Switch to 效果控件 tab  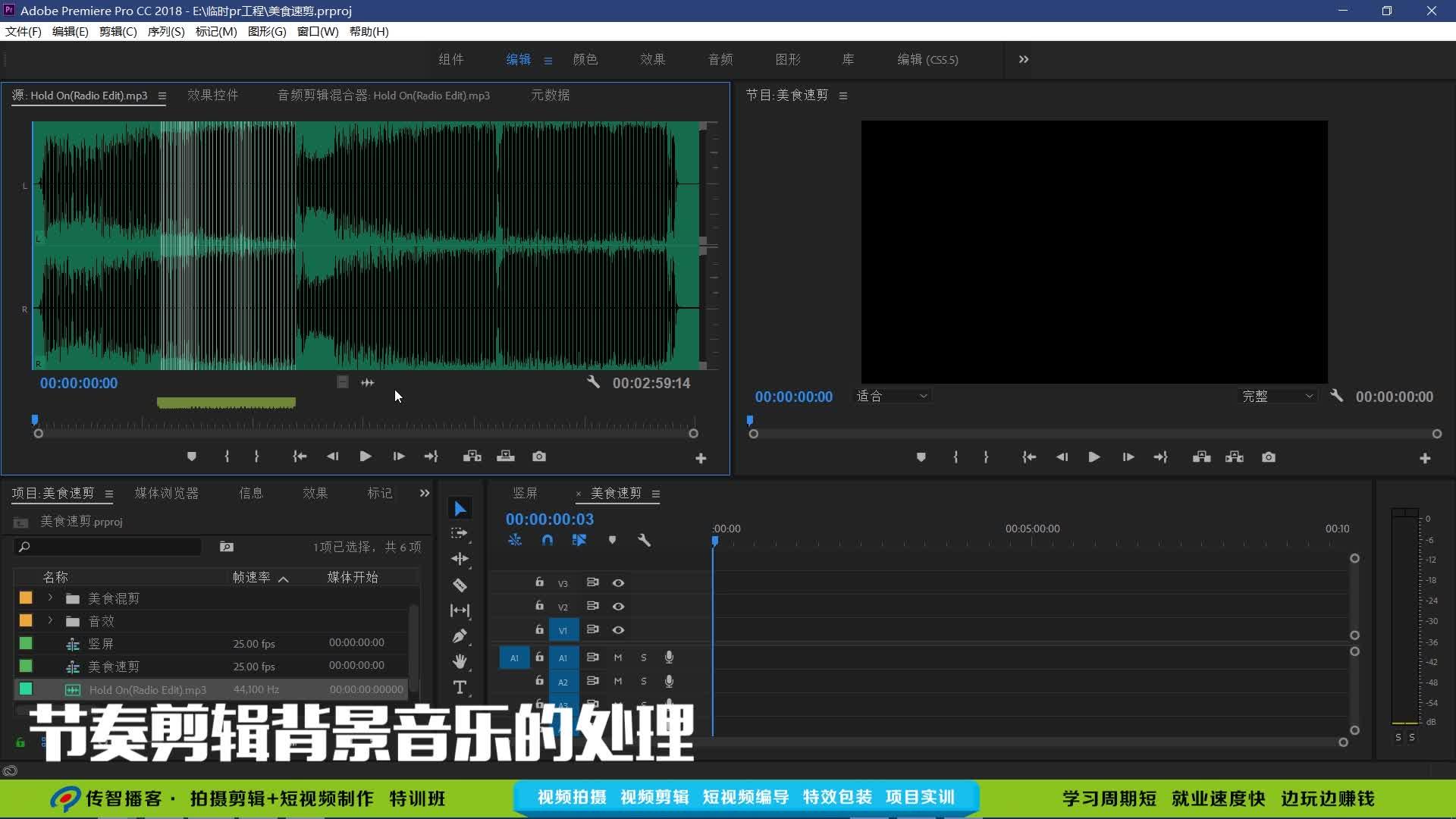213,95
